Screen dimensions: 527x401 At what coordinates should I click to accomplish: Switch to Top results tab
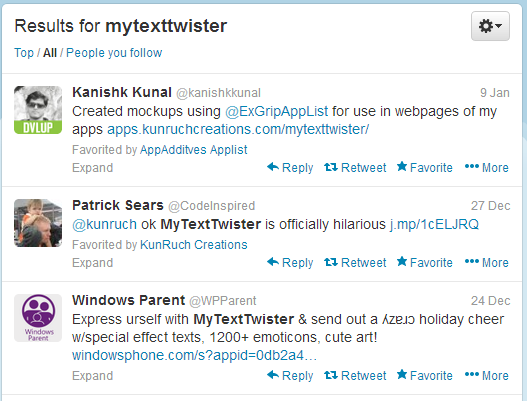click(x=24, y=53)
